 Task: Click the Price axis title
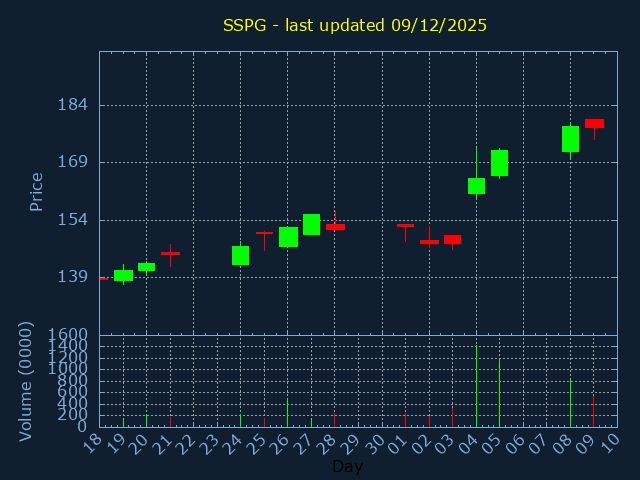37,191
